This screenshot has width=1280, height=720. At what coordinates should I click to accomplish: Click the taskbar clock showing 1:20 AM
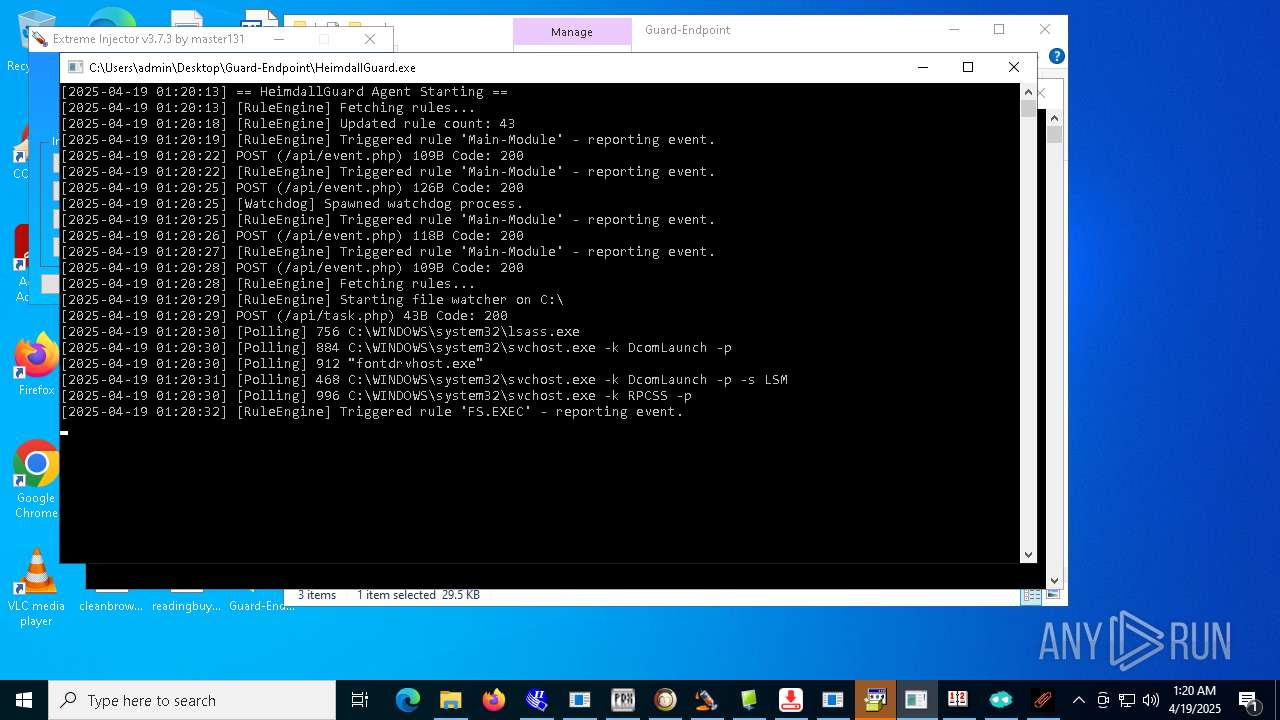[1195, 700]
